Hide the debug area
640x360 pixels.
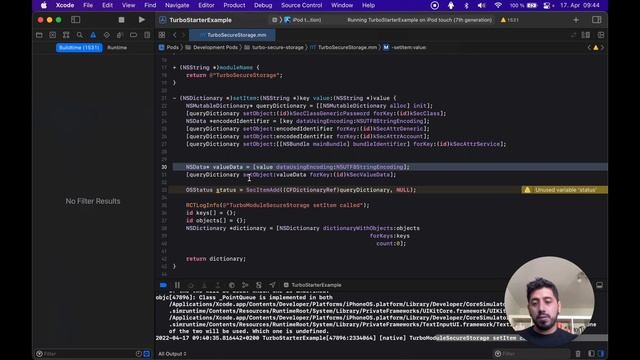[599, 285]
